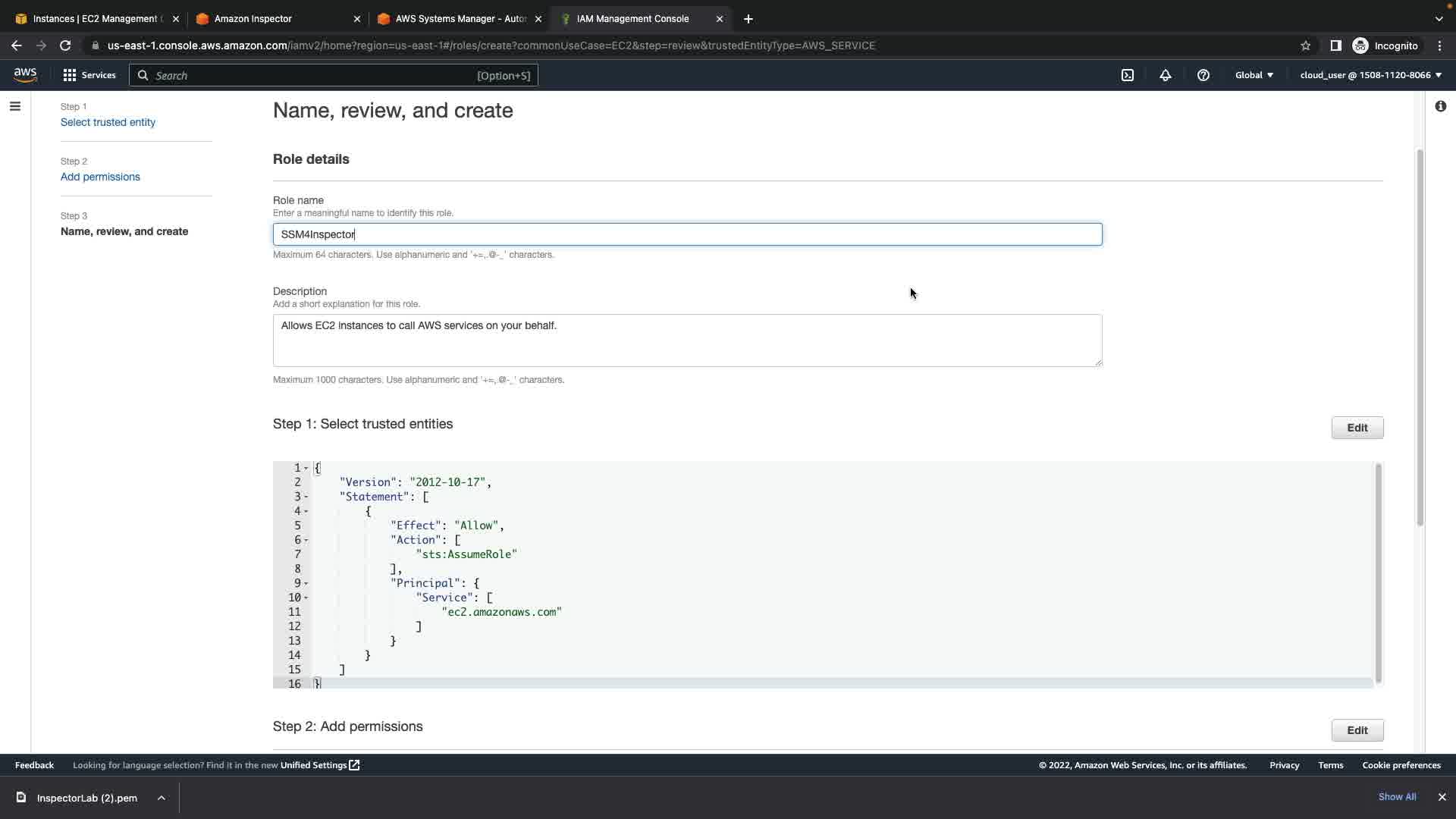This screenshot has width=1456, height=819.
Task: Open the info panel icon at right
Action: (x=1440, y=106)
